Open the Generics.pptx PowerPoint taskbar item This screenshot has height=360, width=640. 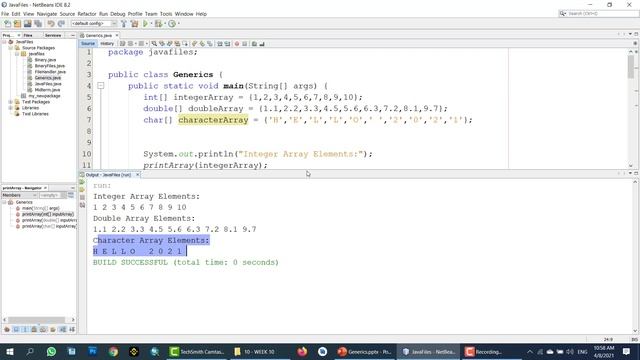[x=364, y=351]
